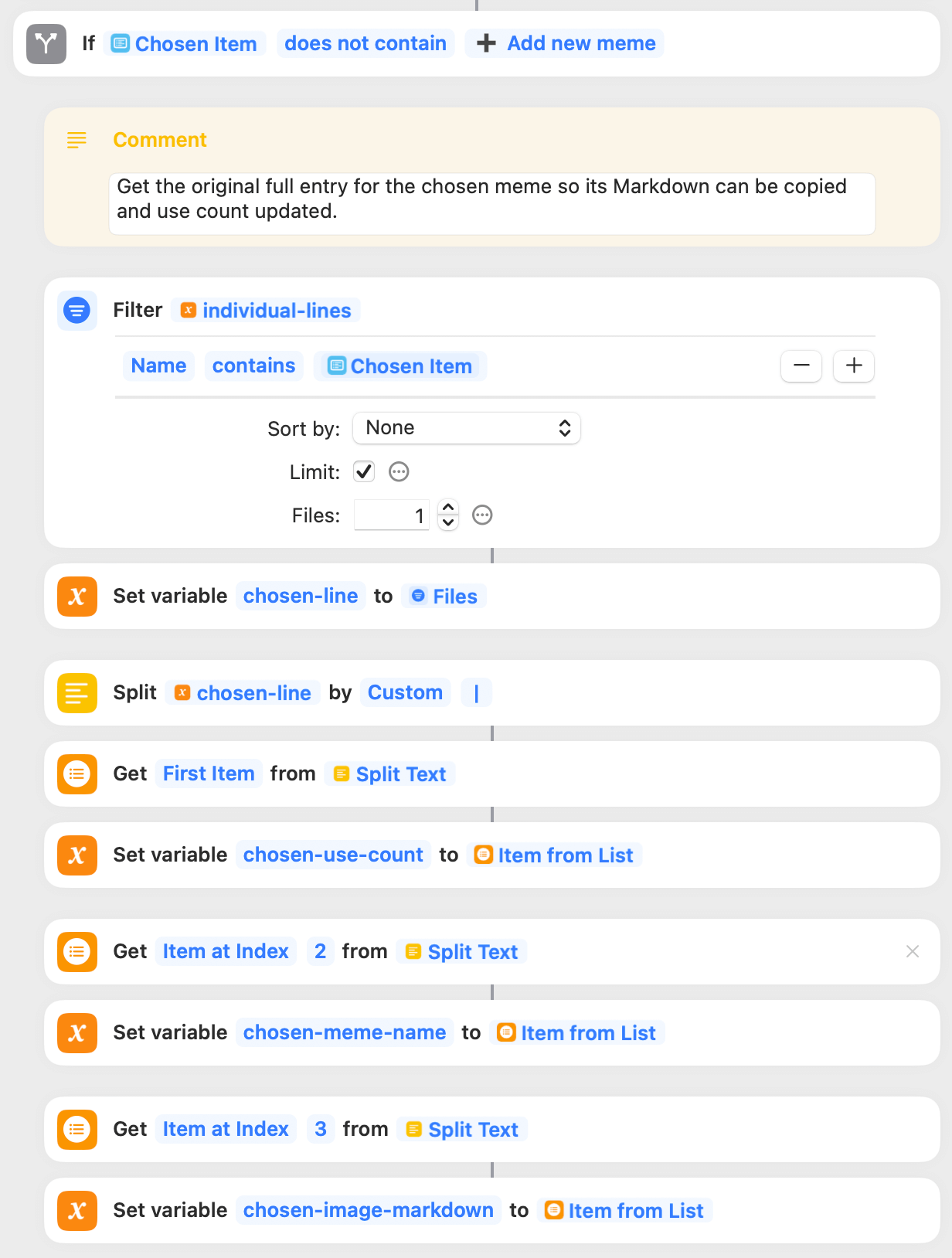Delete the Get Item at Index 2 action
The image size is (952, 1258).
[x=913, y=951]
